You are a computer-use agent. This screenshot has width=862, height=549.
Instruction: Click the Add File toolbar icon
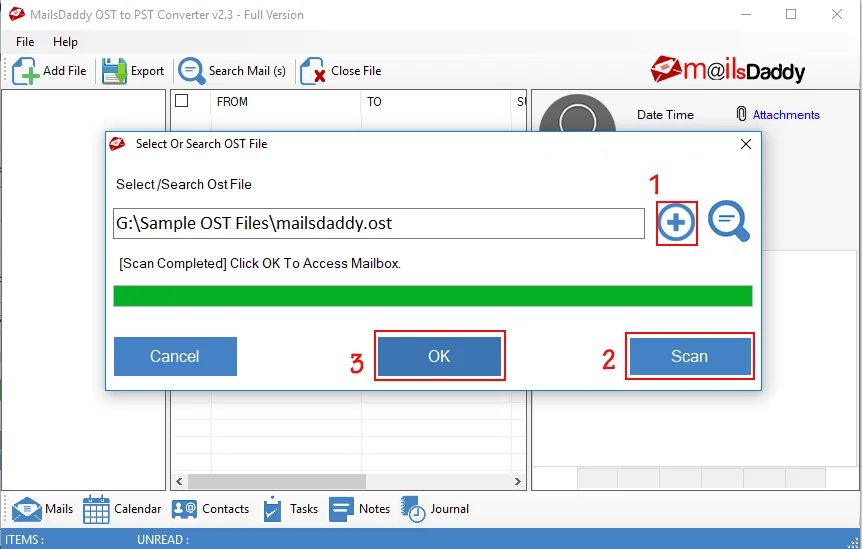click(x=26, y=71)
